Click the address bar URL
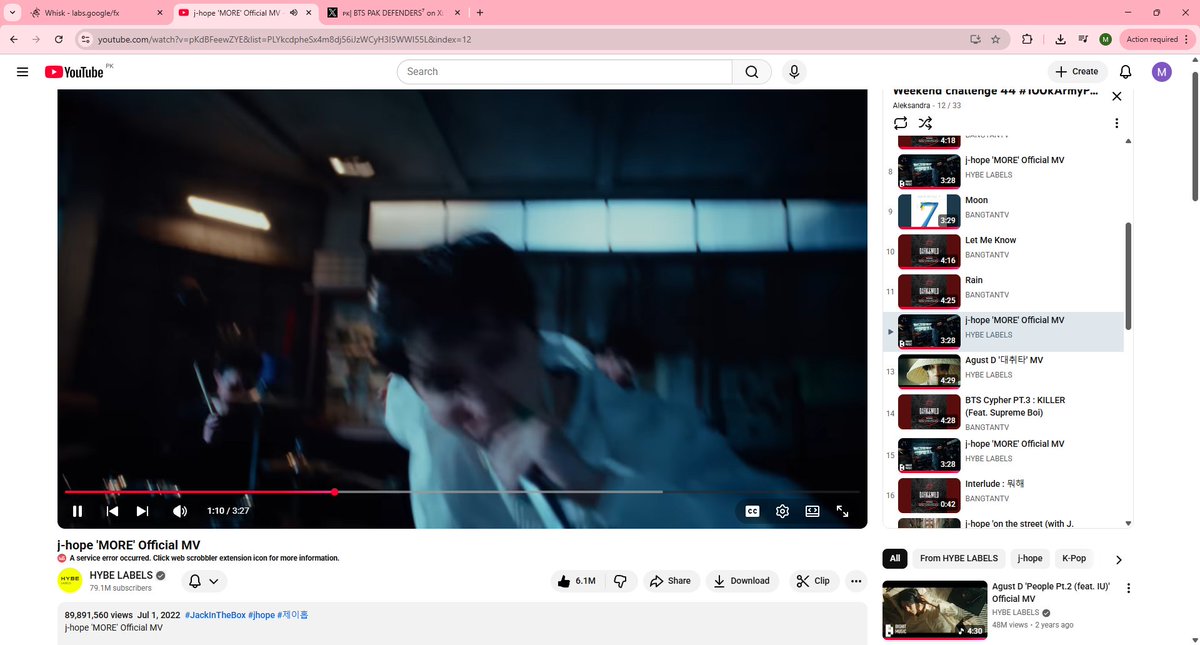 pyautogui.click(x=284, y=39)
